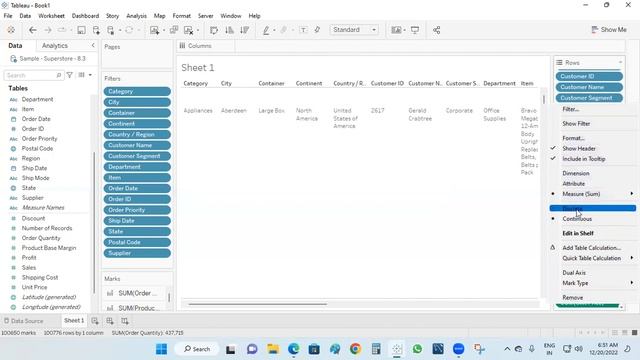Open the Analysis menu
Viewport: 640px width, 360px height.
tap(136, 16)
